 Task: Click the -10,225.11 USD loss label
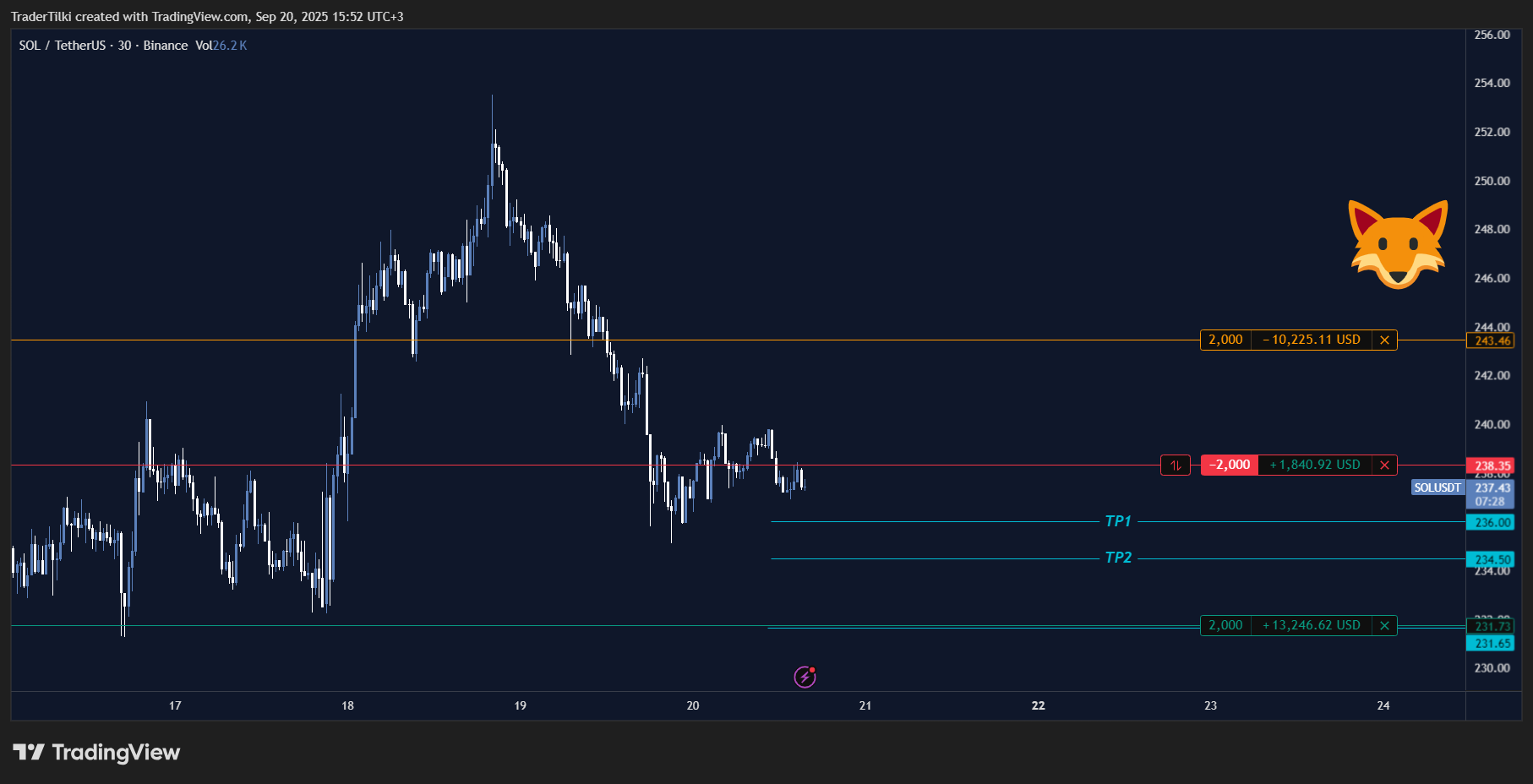[1311, 340]
